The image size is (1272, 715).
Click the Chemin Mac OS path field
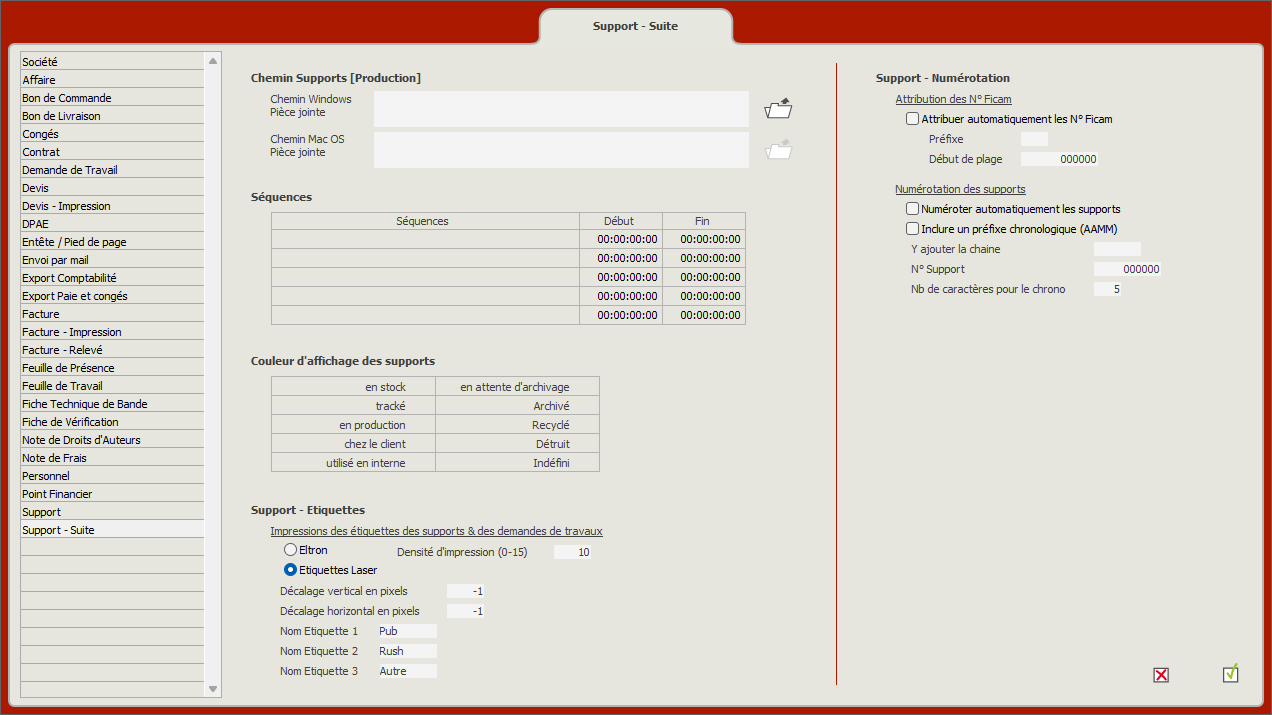point(561,150)
